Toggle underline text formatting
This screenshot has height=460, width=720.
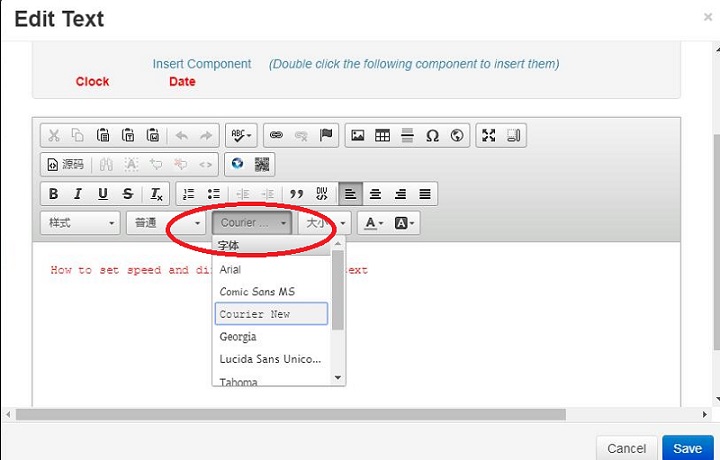[x=102, y=194]
